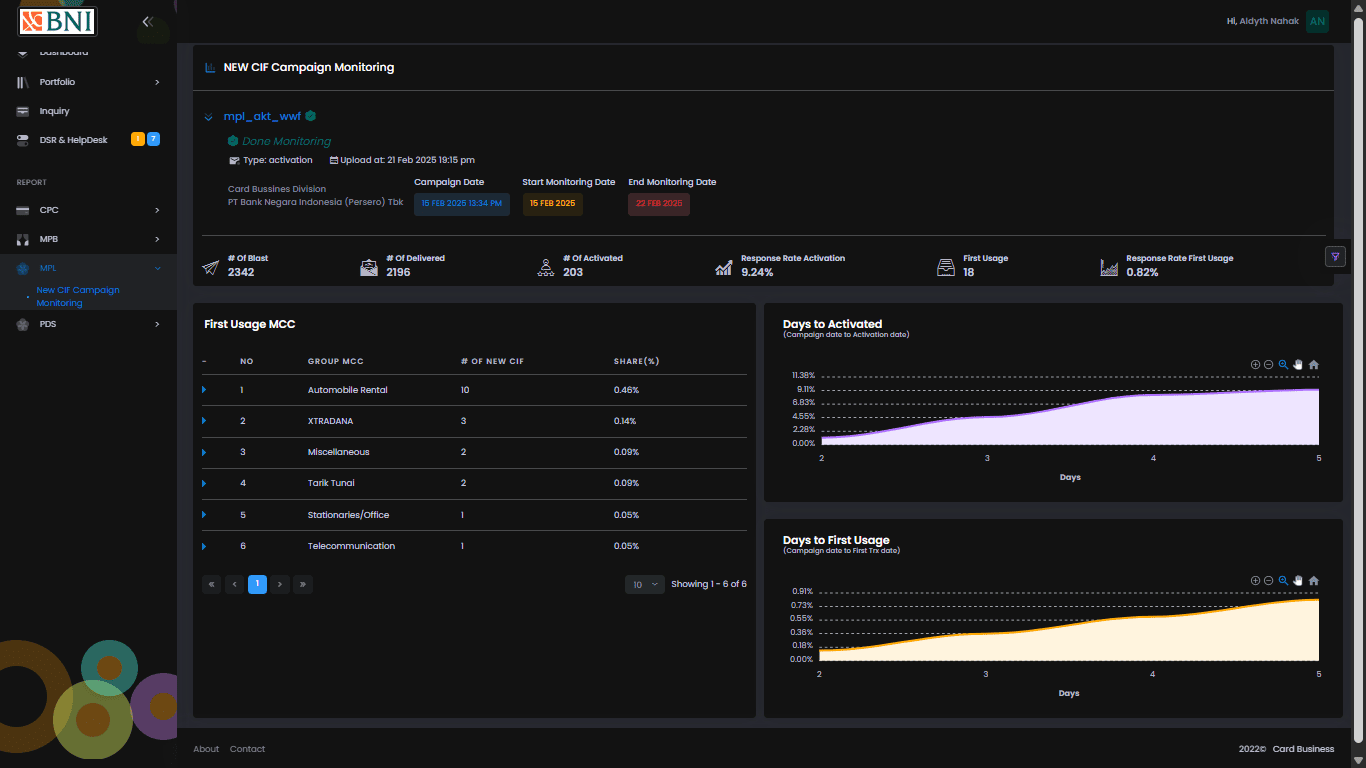The image size is (1366, 768).
Task: Click the Response Rate First Usage icon
Action: click(1109, 267)
